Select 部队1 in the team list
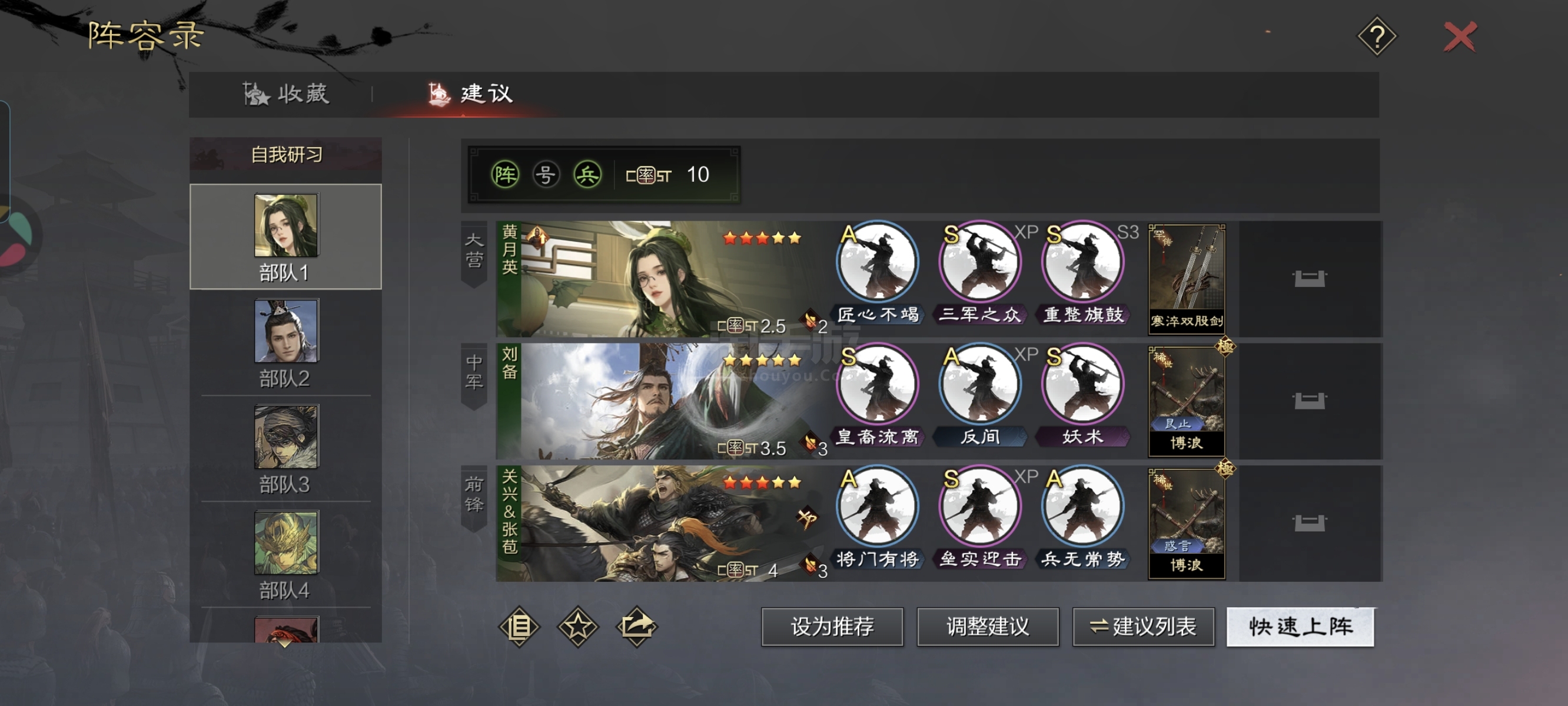1568x706 pixels. coord(286,237)
